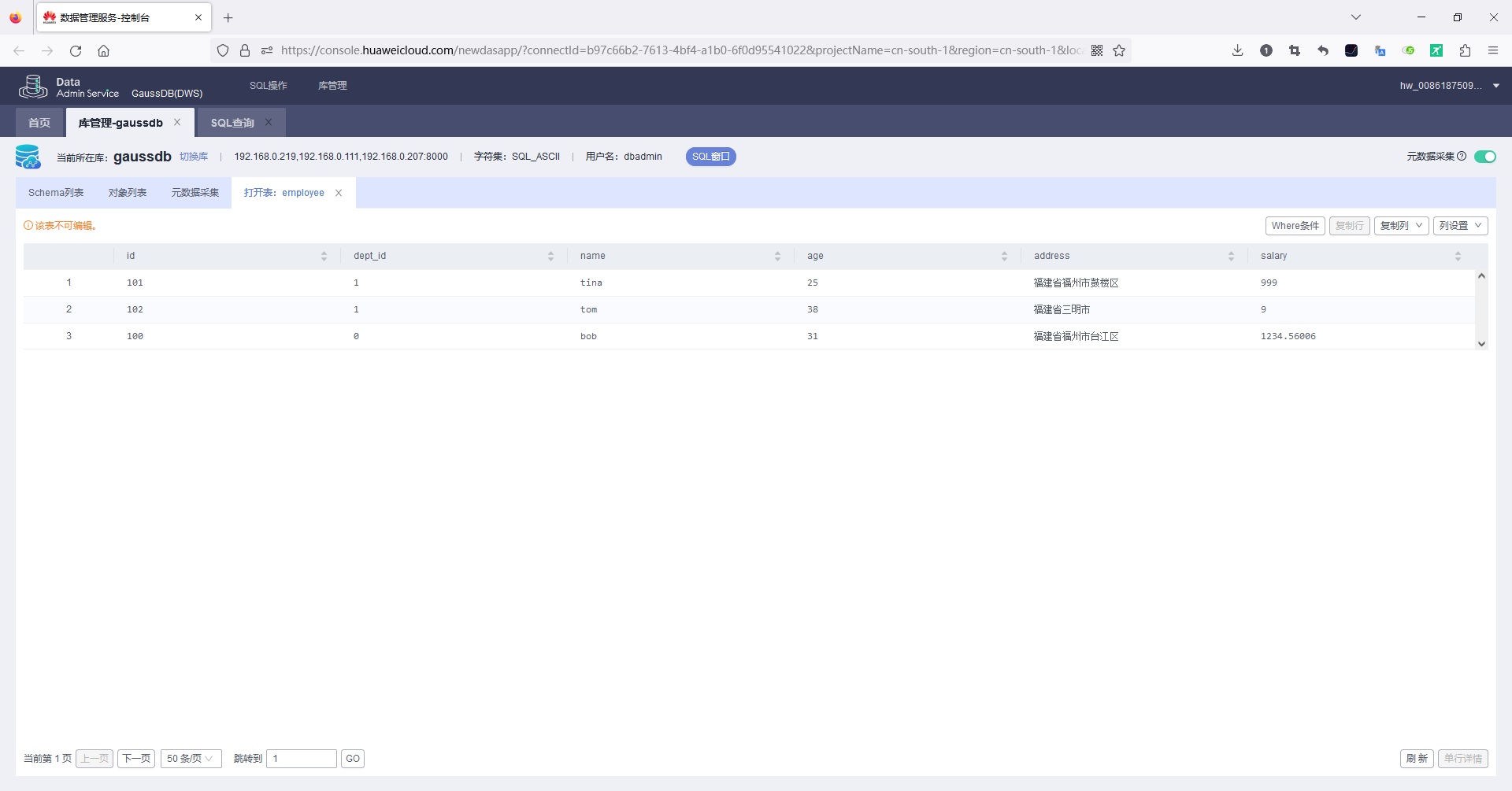This screenshot has width=1512, height=791.
Task: Click the green spreadsheet extension icon
Action: 1436,50
